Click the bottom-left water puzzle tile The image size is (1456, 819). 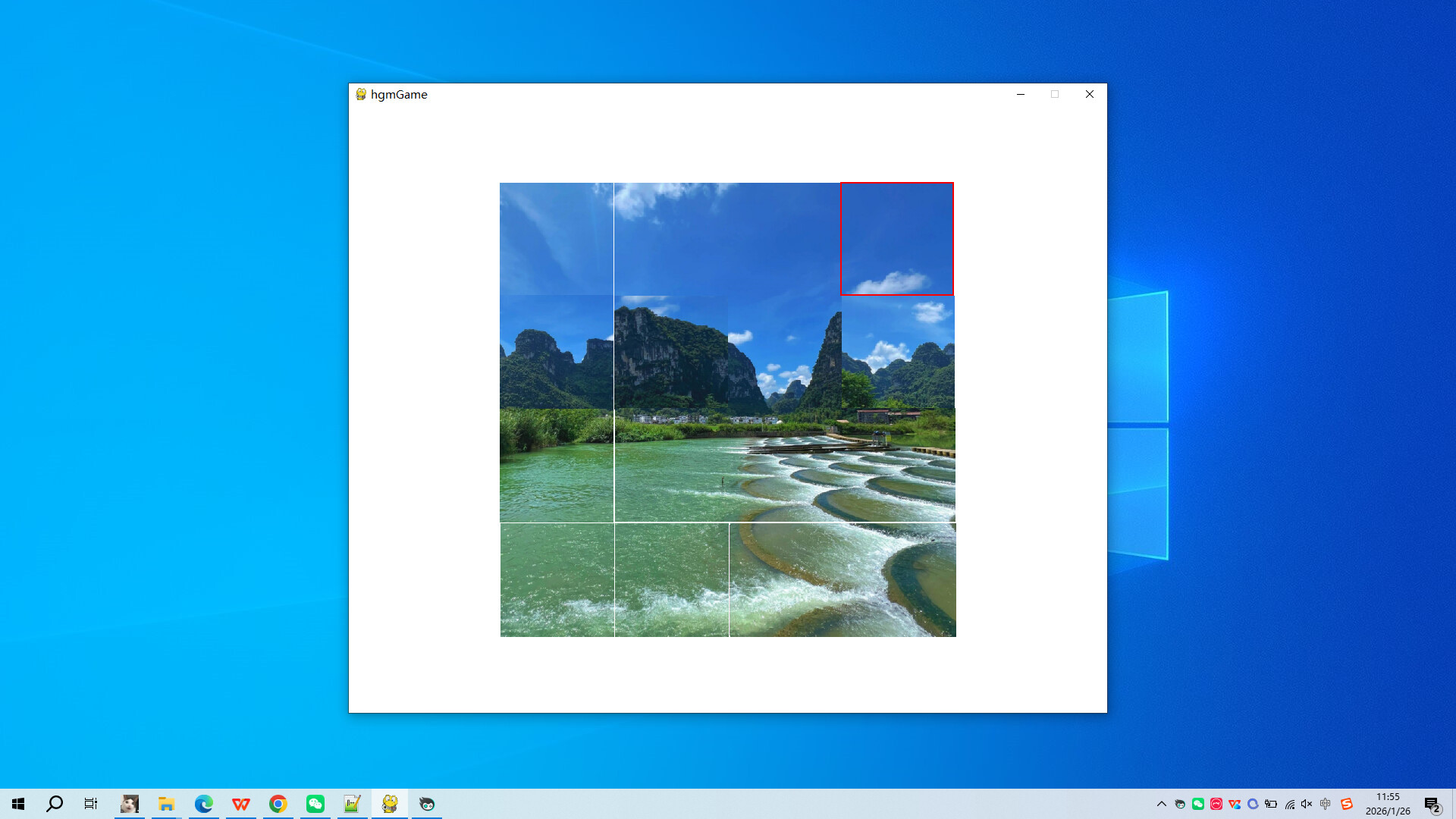click(x=556, y=579)
